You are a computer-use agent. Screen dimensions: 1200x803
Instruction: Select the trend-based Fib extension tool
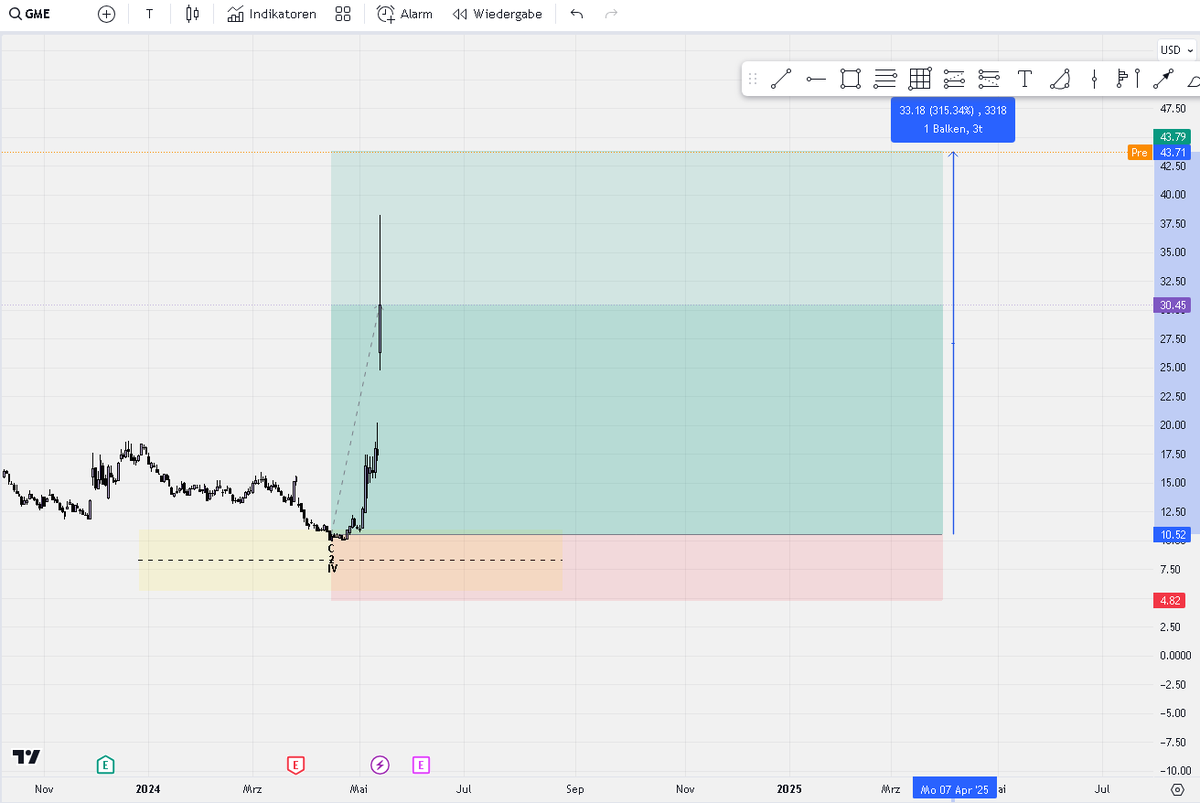[x=989, y=79]
